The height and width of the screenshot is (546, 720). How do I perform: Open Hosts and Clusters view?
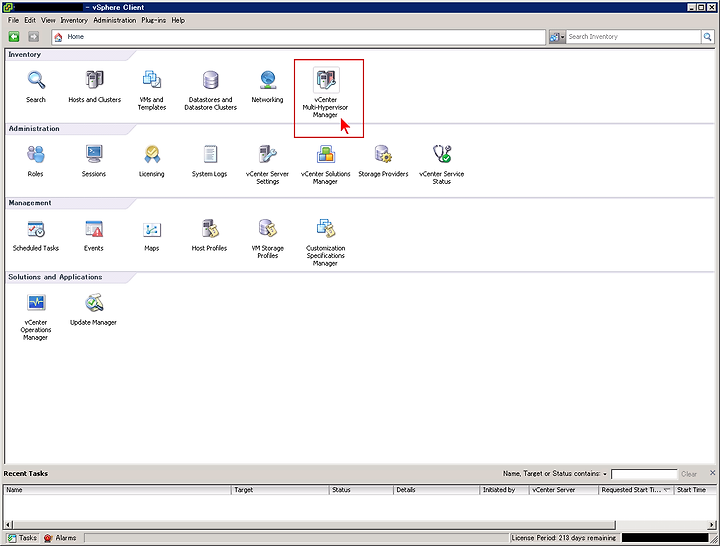click(x=95, y=80)
